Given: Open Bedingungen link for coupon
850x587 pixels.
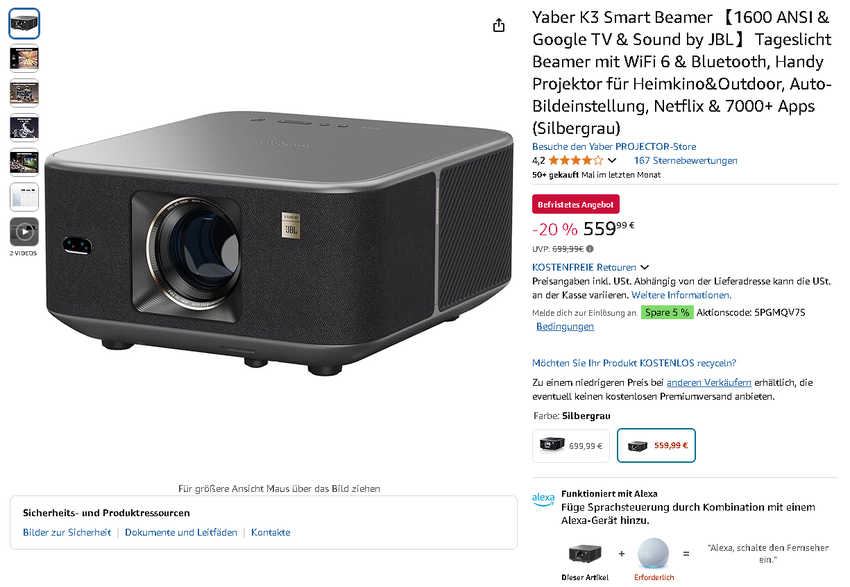Looking at the screenshot, I should pyautogui.click(x=565, y=326).
